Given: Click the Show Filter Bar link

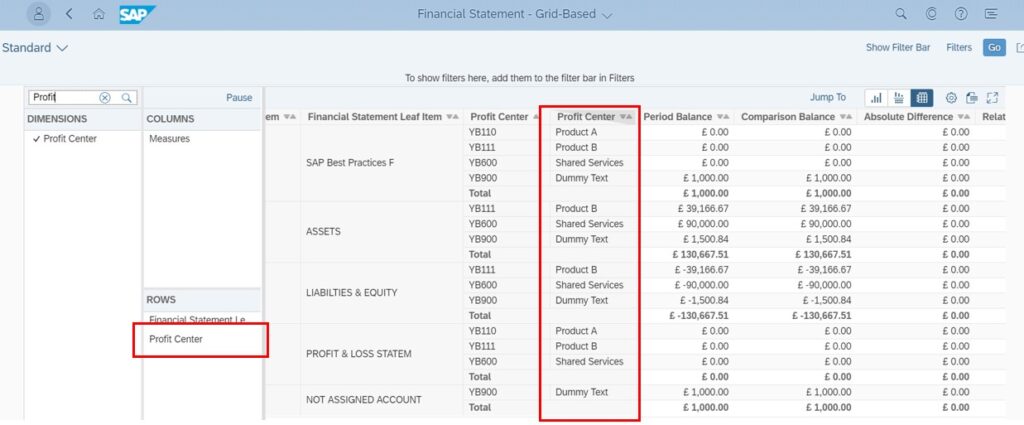Looking at the screenshot, I should 898,47.
